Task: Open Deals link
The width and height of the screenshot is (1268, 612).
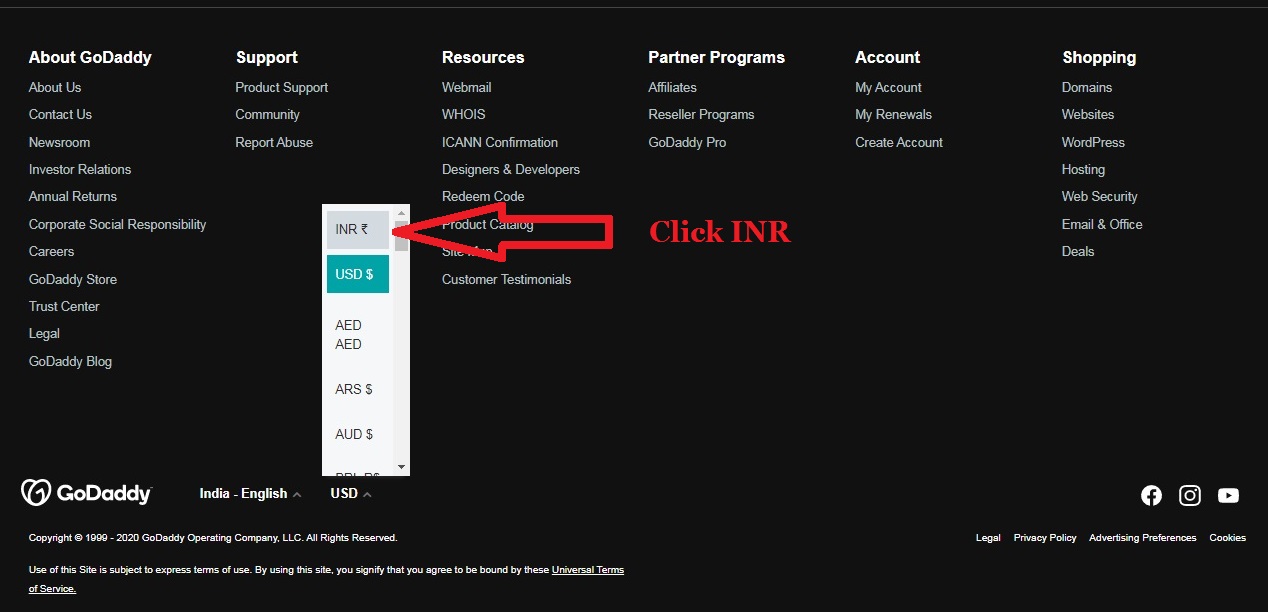Action: (1078, 251)
